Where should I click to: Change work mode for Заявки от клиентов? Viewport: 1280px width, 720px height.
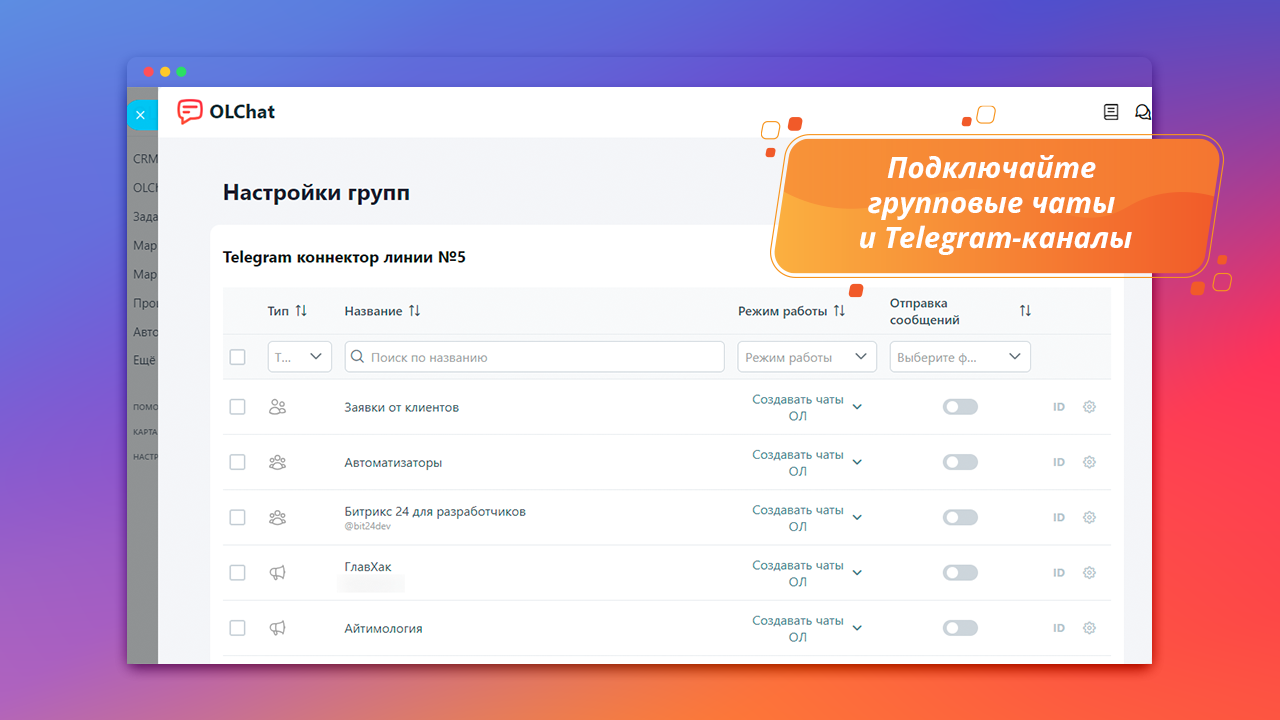pos(807,407)
